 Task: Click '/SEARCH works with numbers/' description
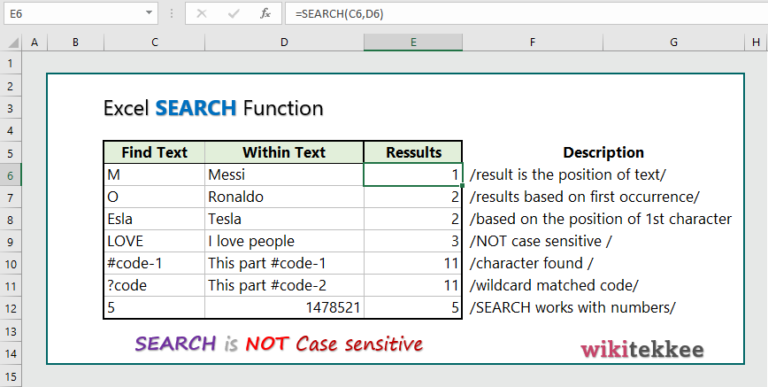(x=573, y=308)
